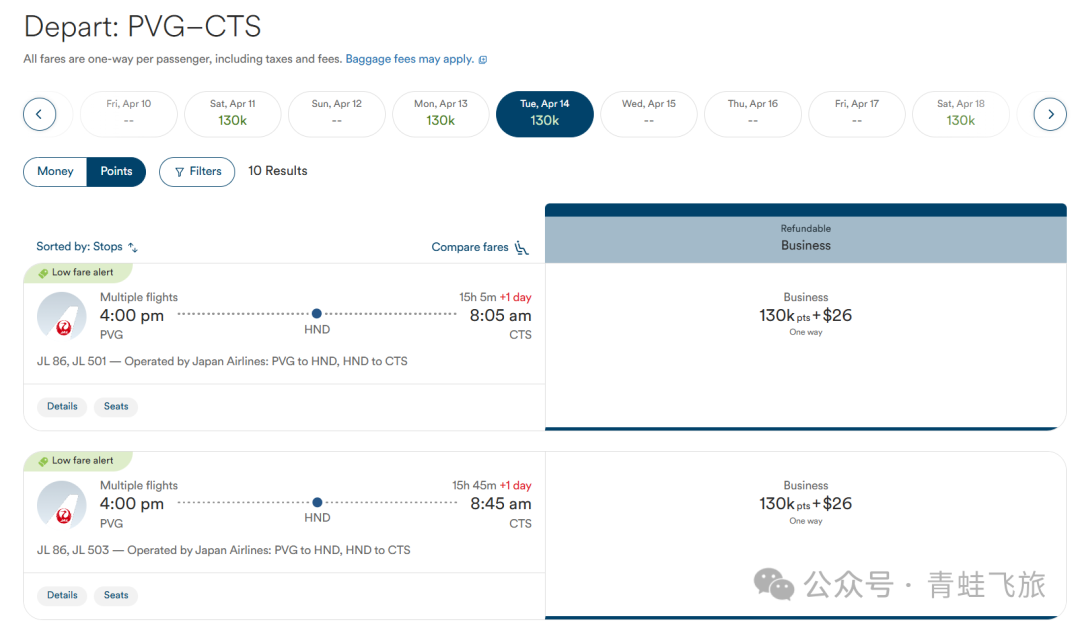1080x628 pixels.
Task: Click Low fare alert badge on JL 501 flight
Action: 78,273
